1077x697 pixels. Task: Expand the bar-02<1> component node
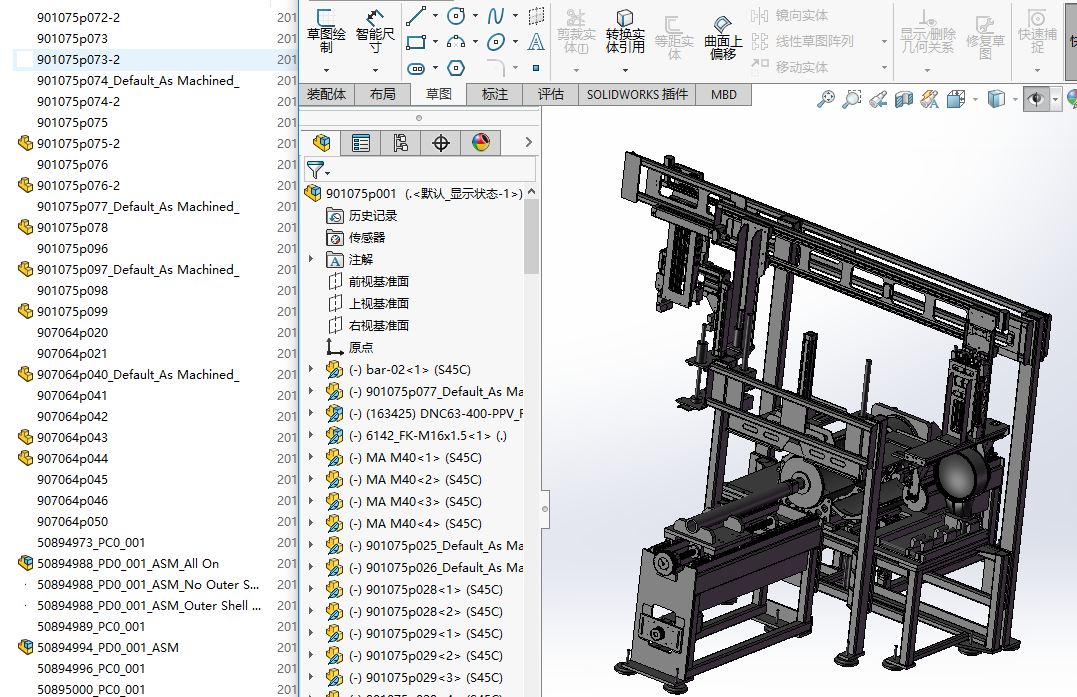(x=310, y=370)
